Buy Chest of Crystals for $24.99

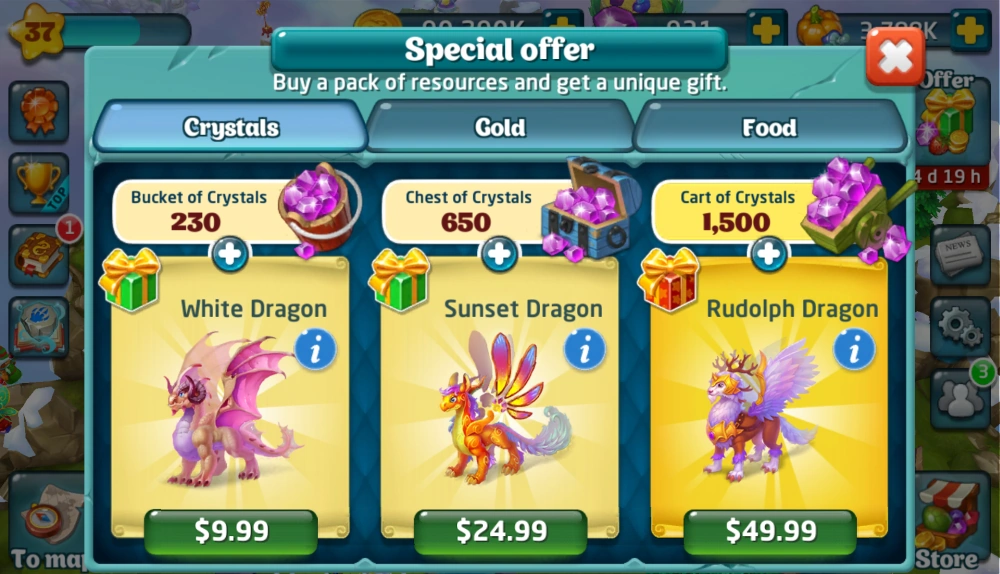pyautogui.click(x=501, y=531)
